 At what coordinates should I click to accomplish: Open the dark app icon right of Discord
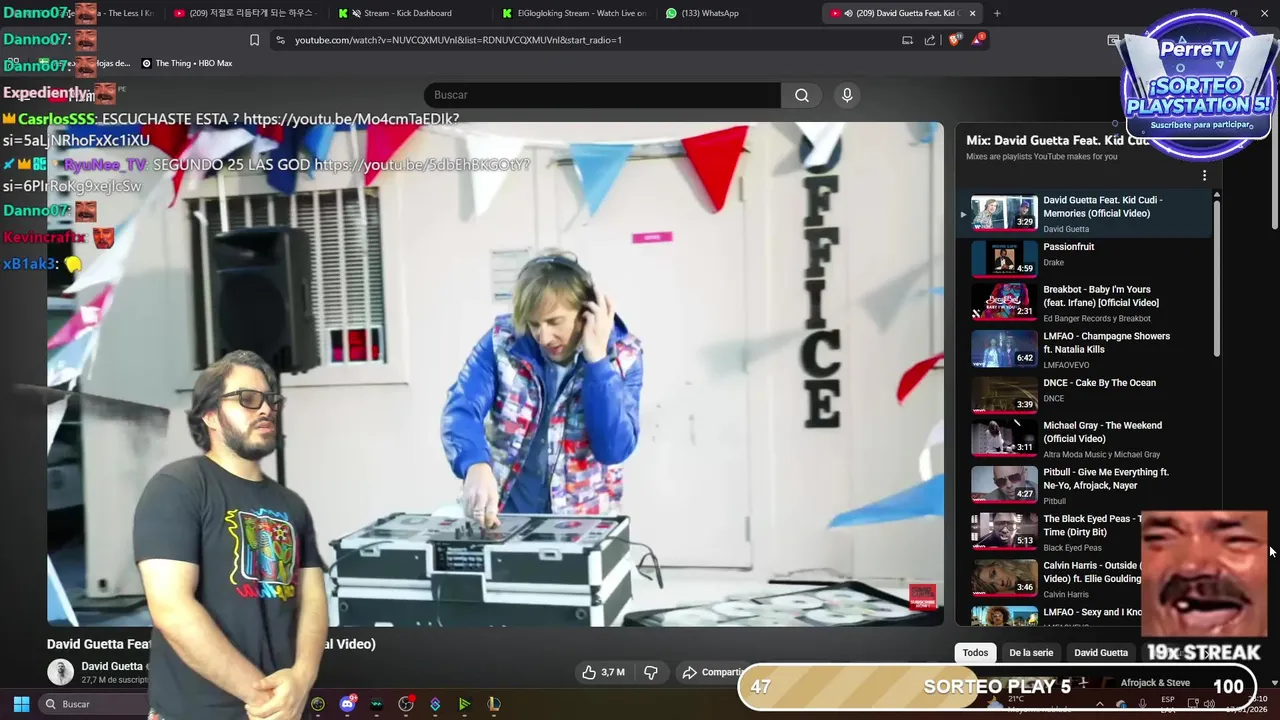(376, 704)
